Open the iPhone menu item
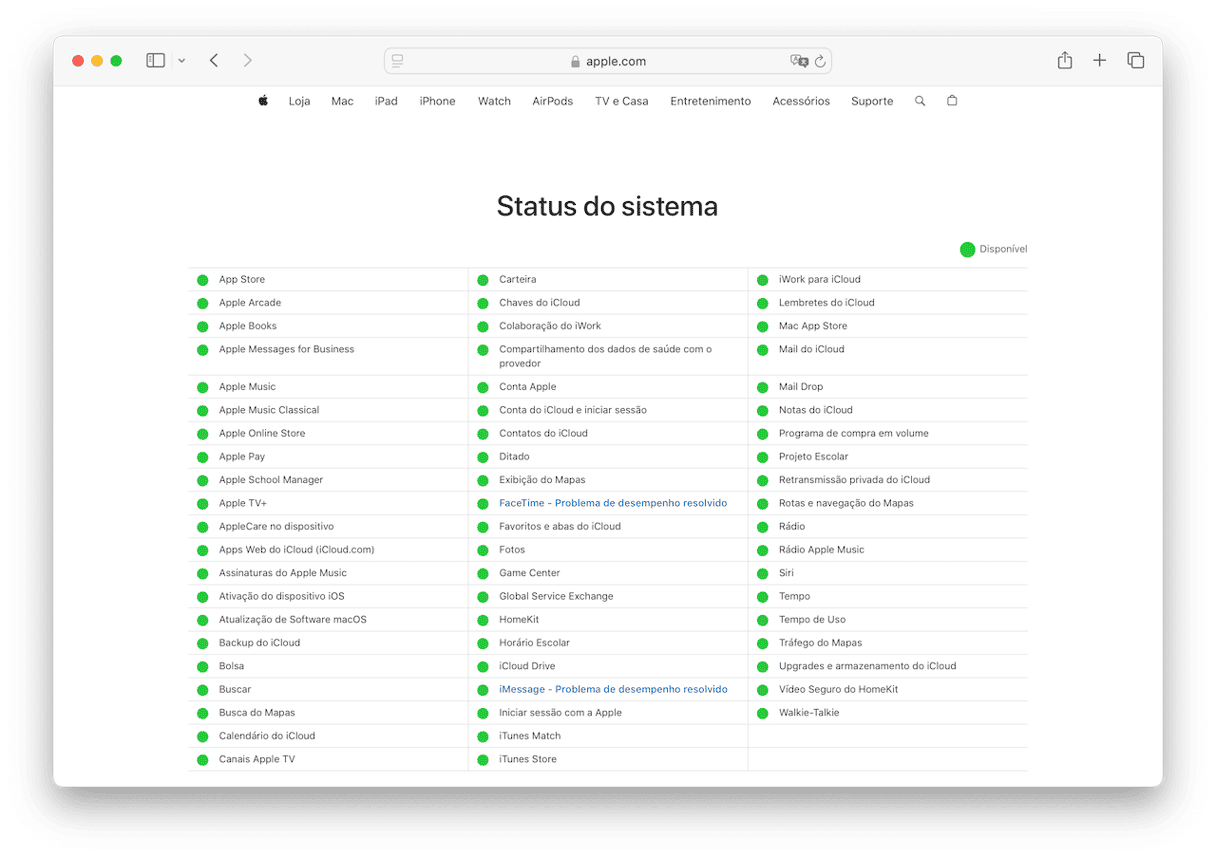The image size is (1216, 857). point(437,101)
